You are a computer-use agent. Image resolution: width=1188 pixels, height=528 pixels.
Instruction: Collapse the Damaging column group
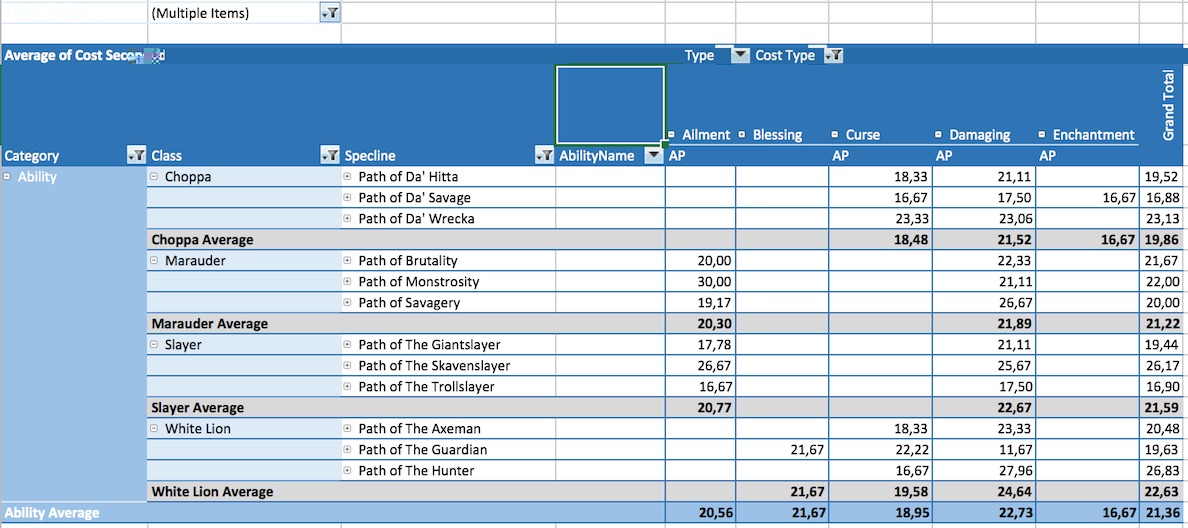coord(939,135)
